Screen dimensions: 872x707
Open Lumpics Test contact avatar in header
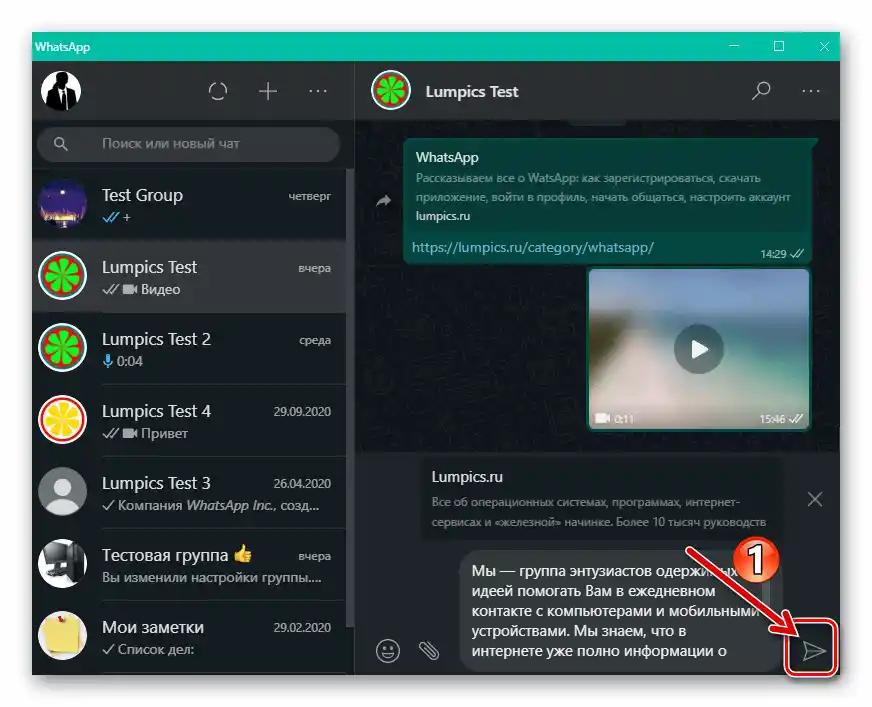391,91
